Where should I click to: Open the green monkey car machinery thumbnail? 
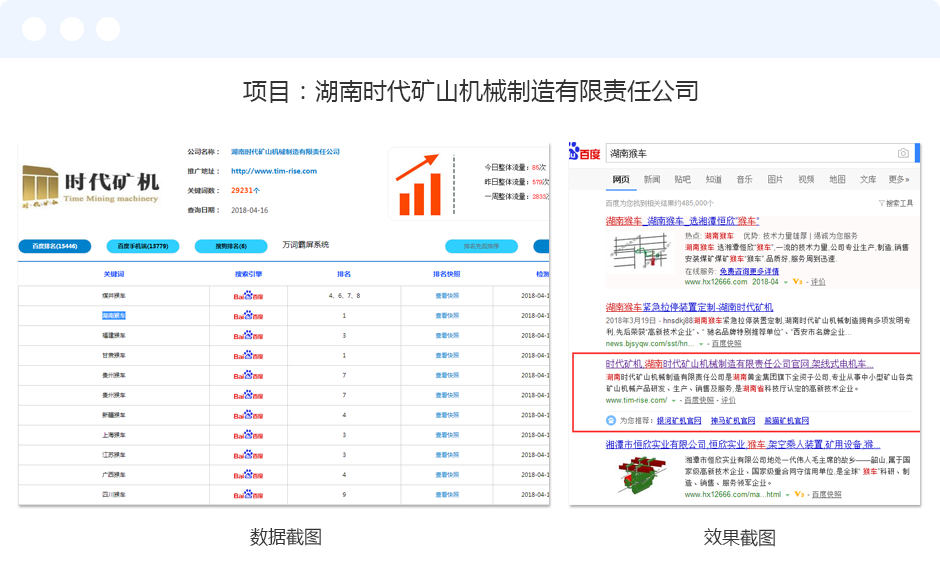[642, 474]
